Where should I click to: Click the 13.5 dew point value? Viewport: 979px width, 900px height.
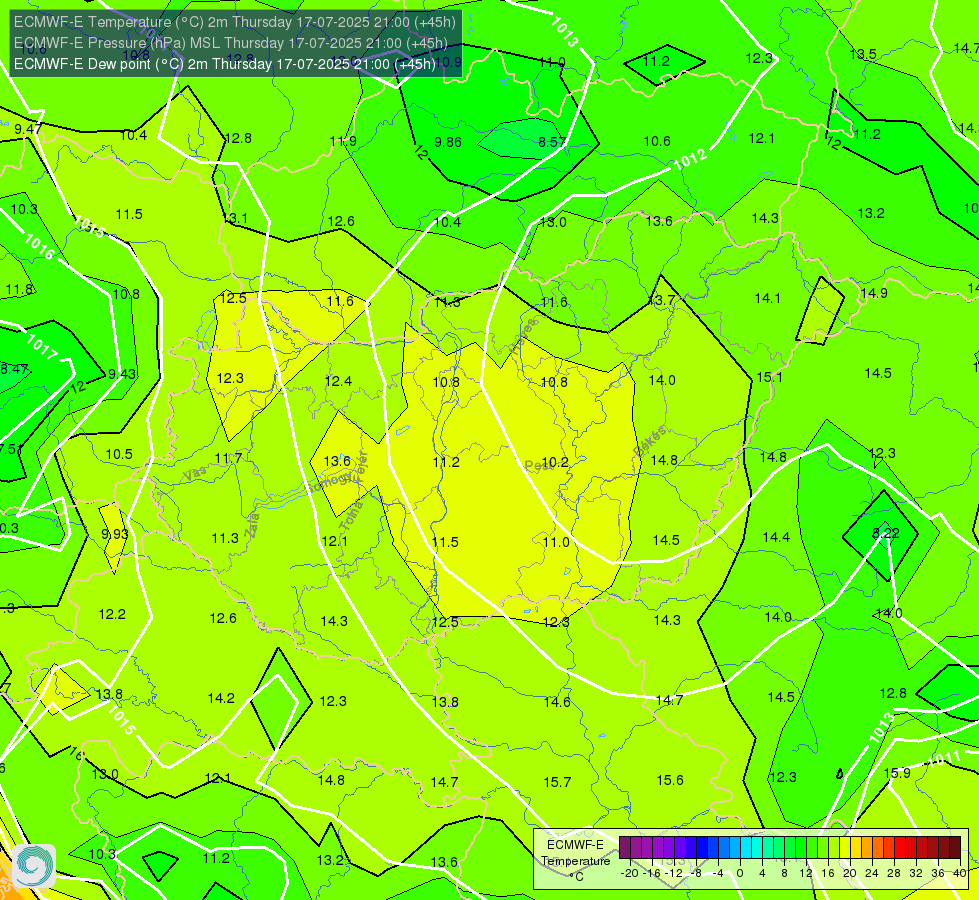863,54
